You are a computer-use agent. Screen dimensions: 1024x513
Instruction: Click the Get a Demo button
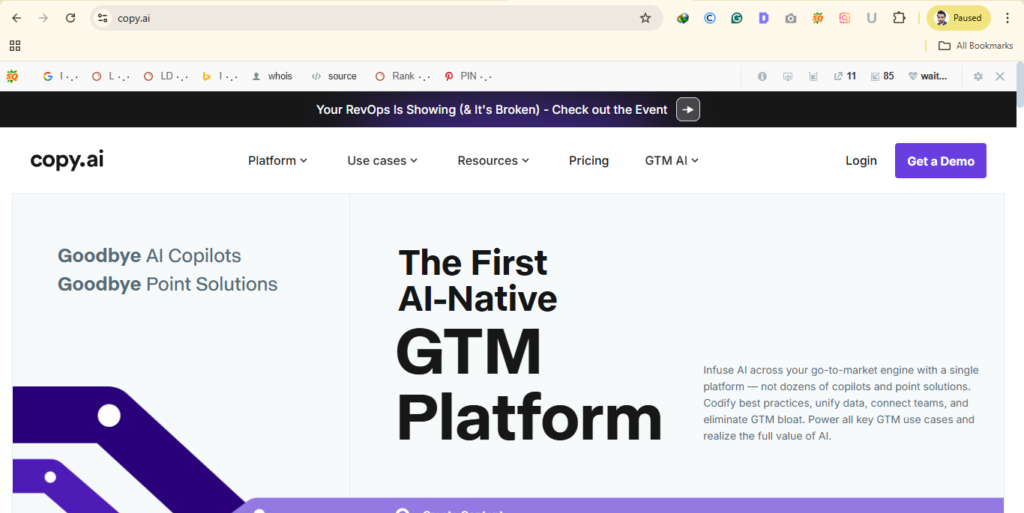pos(940,161)
